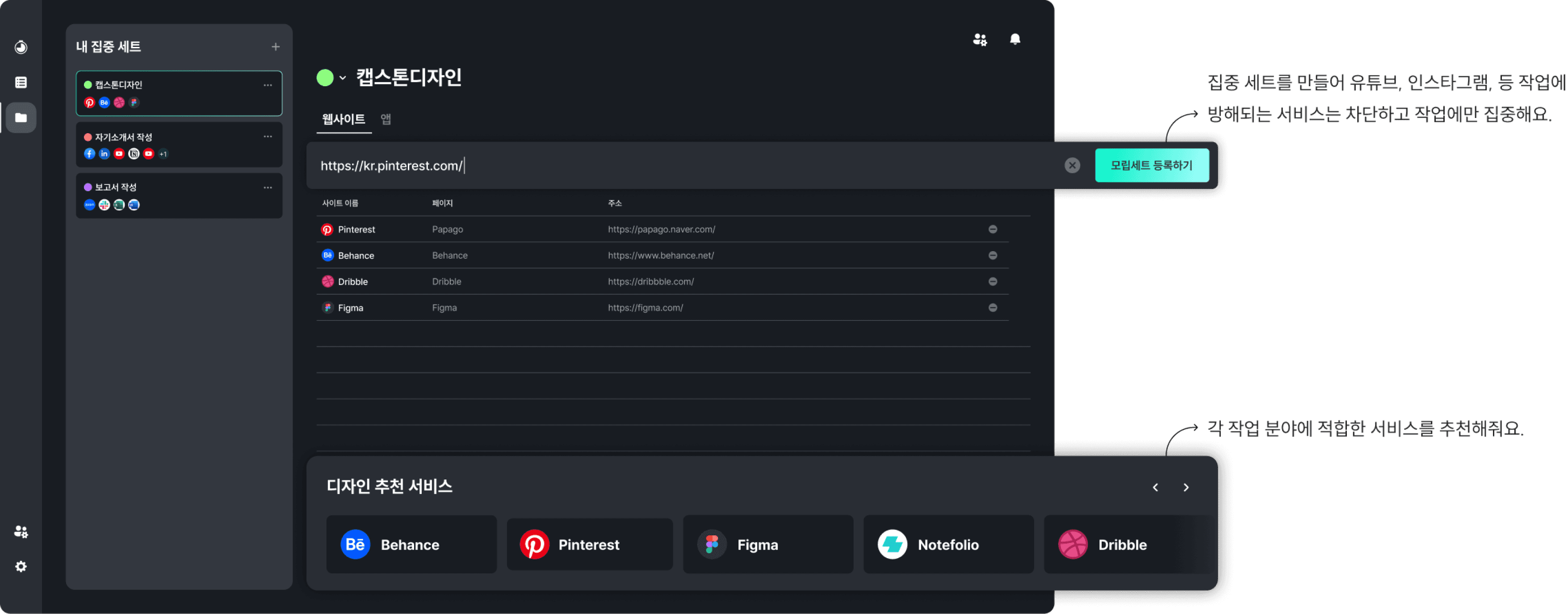Viewport: 1568px width, 614px height.
Task: Open more options for 캡스톤디자인 set
Action: pyautogui.click(x=268, y=84)
